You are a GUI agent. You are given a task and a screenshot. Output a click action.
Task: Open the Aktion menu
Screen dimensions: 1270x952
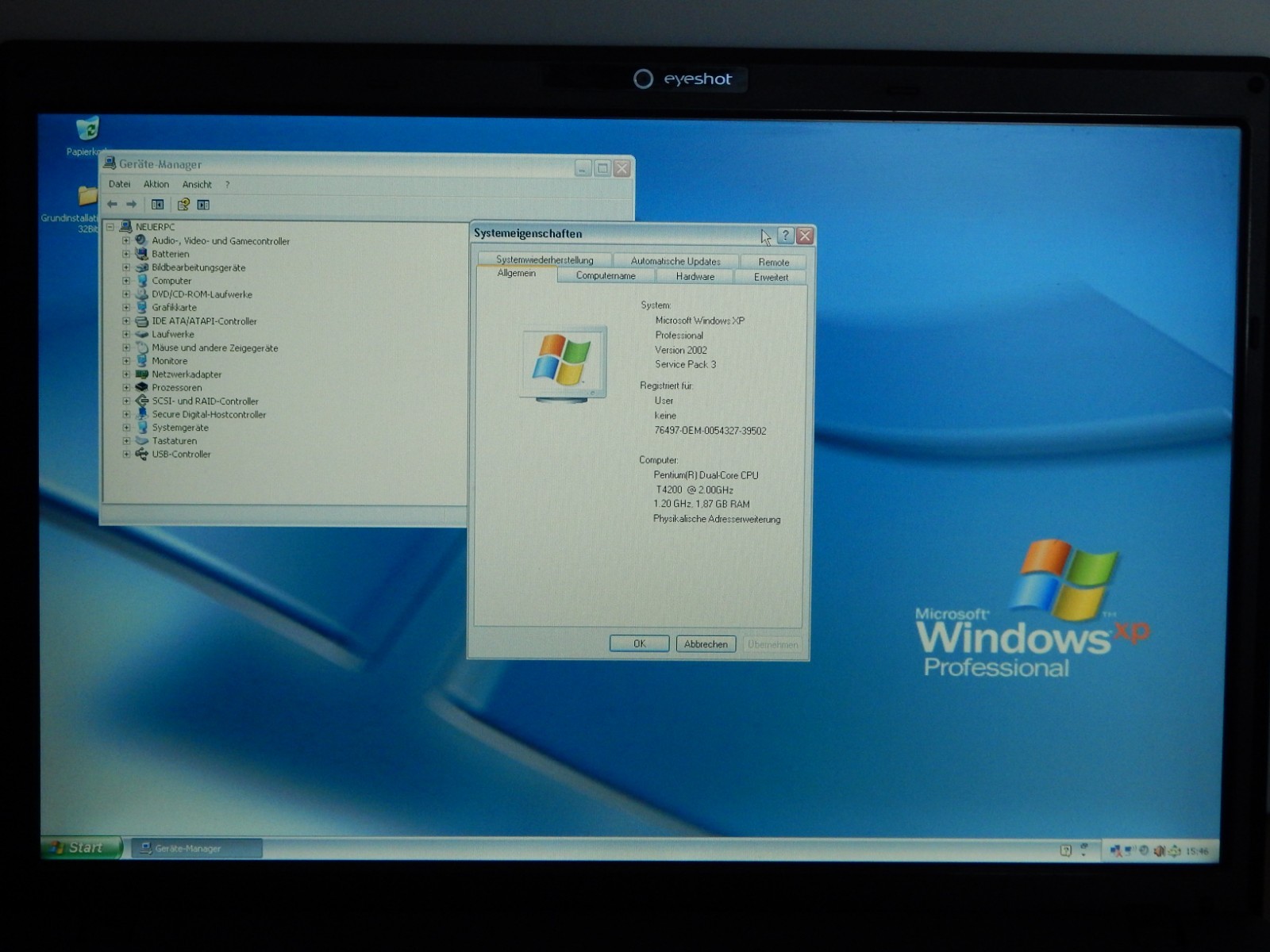[156, 184]
